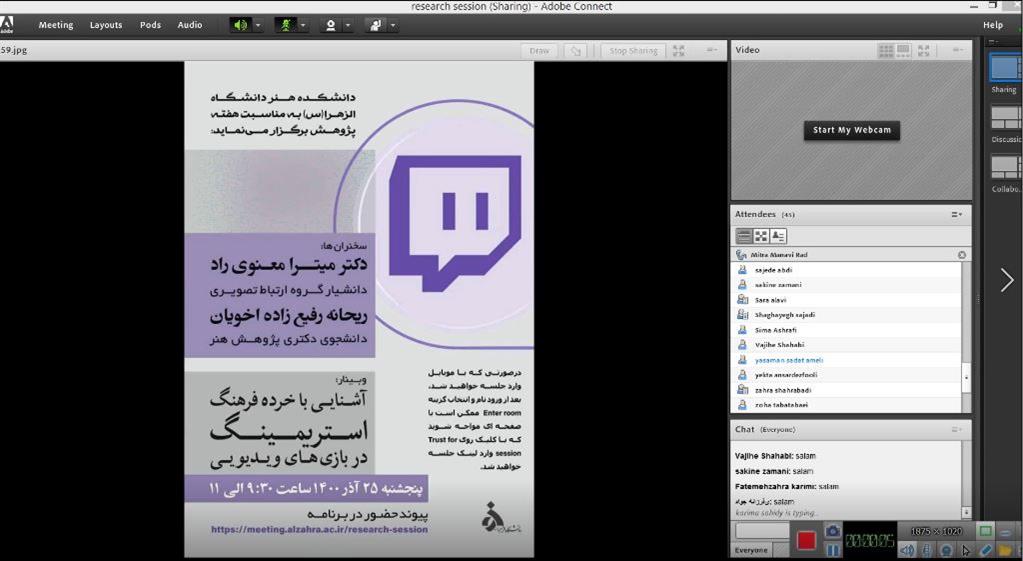Click the round icon on the Mitra Manavi Rad row
Screen dimensions: 1023x561
tap(962, 255)
